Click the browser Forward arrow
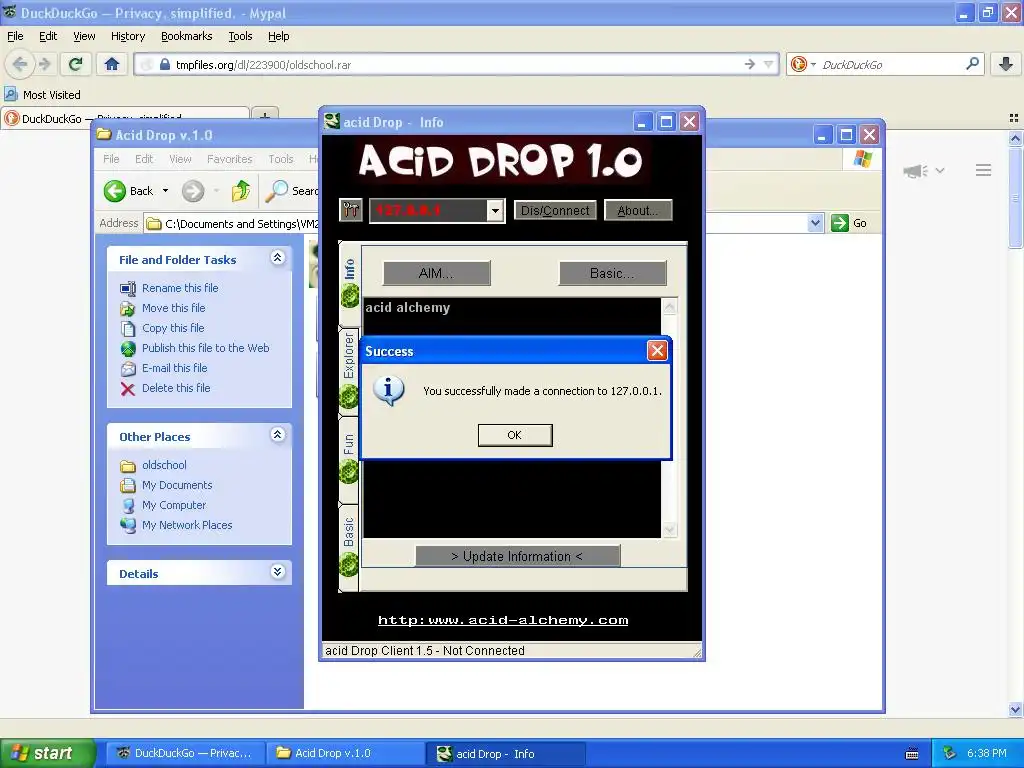The height and width of the screenshot is (768, 1024). click(44, 64)
